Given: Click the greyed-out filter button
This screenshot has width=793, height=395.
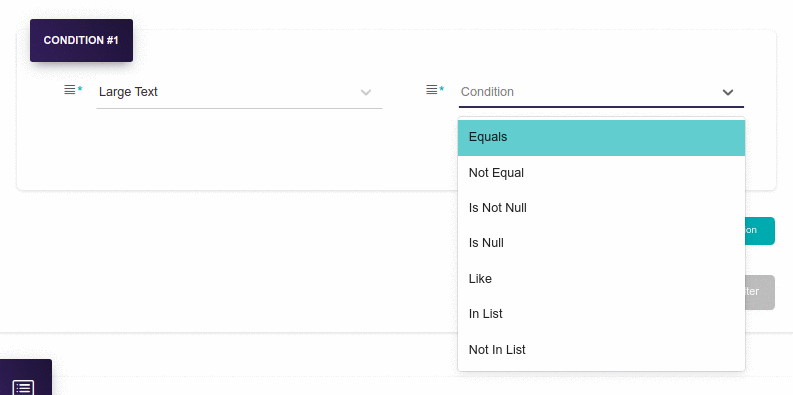Looking at the screenshot, I should [x=760, y=292].
